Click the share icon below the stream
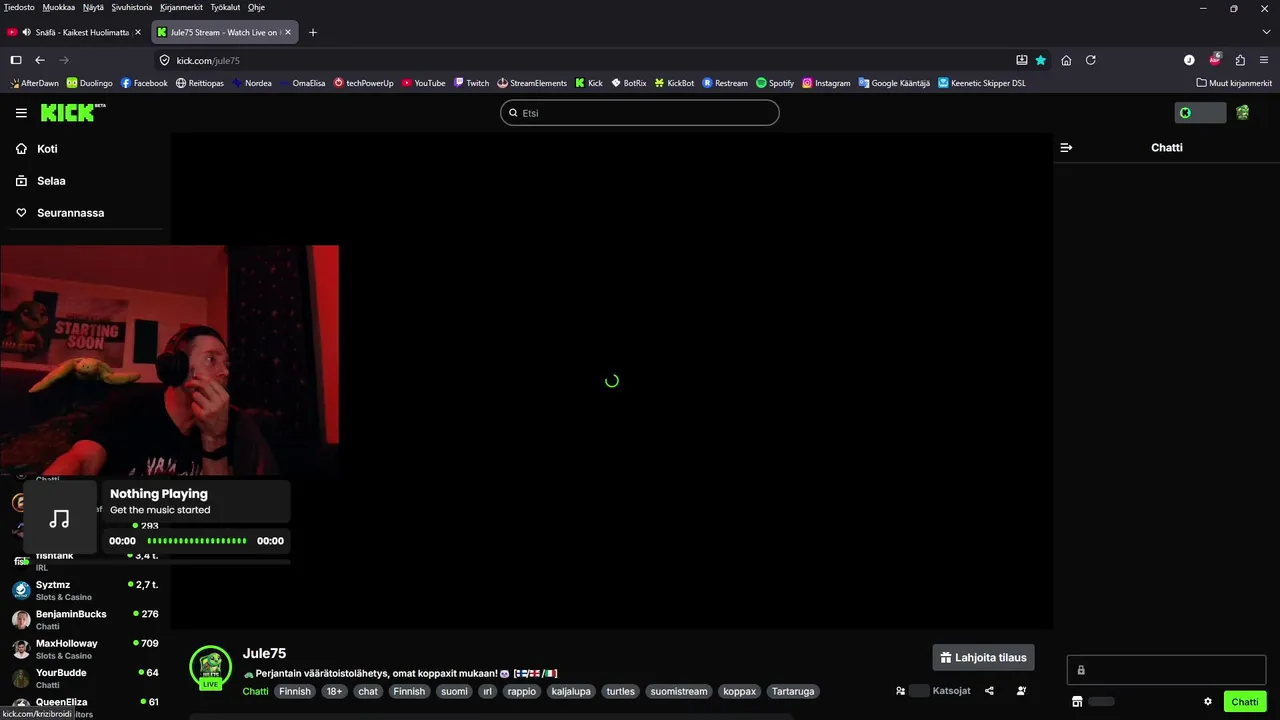The image size is (1280, 720). tap(989, 690)
